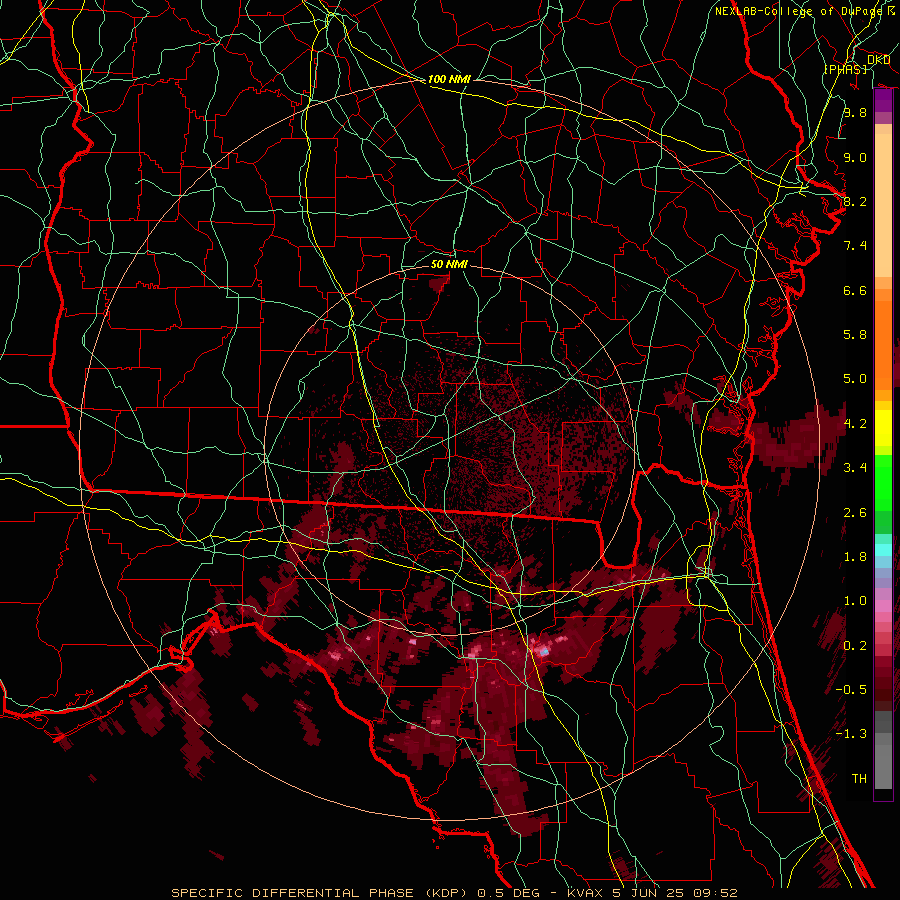Screen dimensions: 900x900
Task: Click the 5.8 scale value
Action: click(x=855, y=335)
